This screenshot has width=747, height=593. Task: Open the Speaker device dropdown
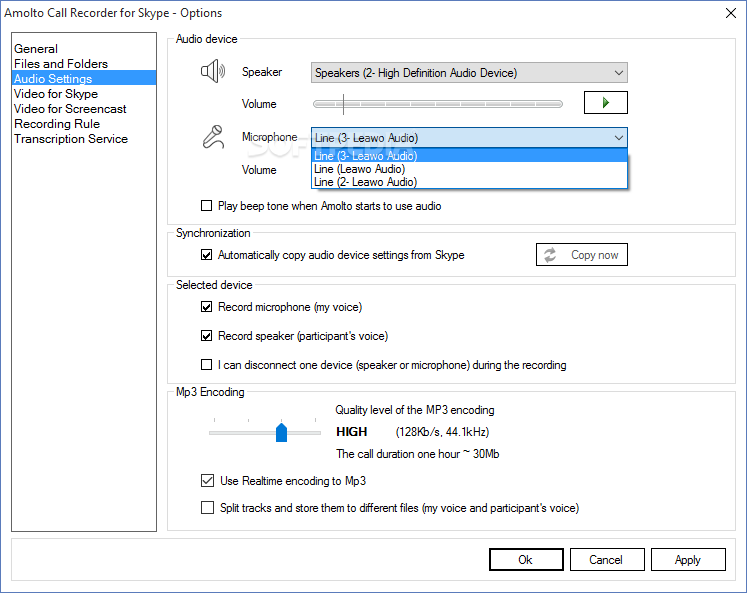point(469,73)
